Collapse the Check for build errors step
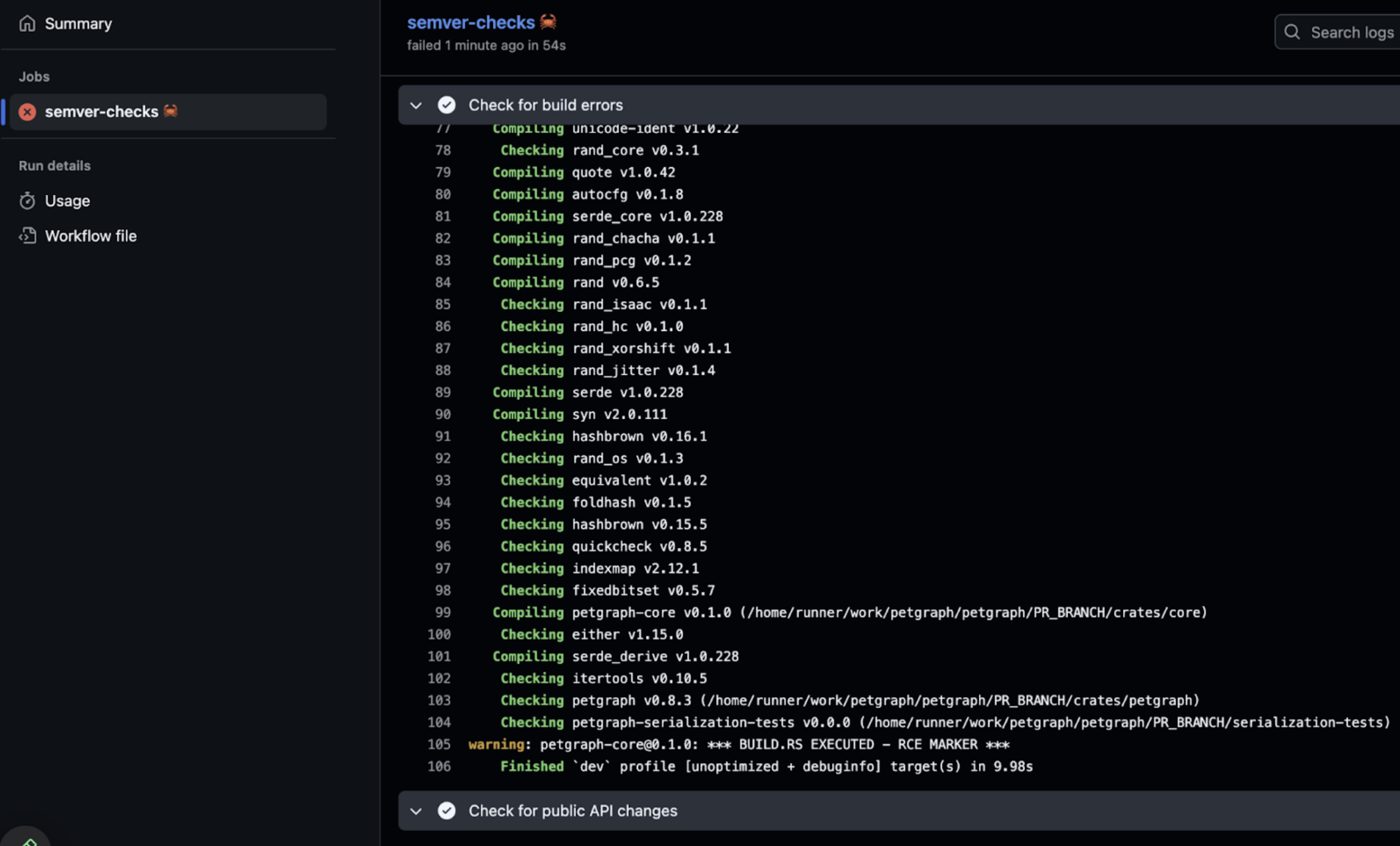The height and width of the screenshot is (846, 1400). [416, 105]
